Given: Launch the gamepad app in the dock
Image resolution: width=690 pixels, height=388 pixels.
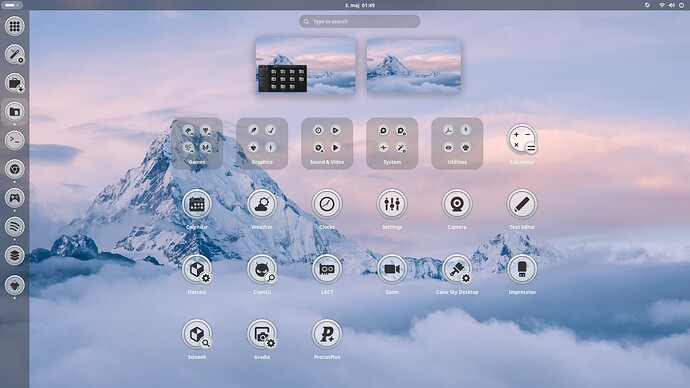Looking at the screenshot, I should pos(15,198).
